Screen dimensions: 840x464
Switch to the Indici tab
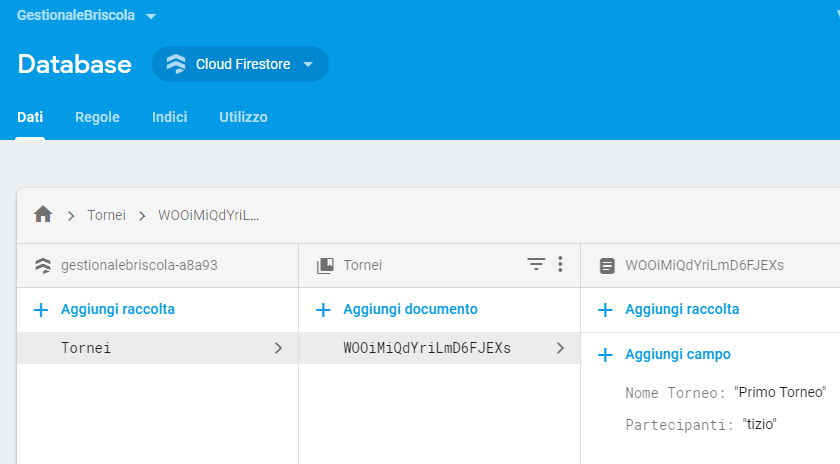(169, 117)
